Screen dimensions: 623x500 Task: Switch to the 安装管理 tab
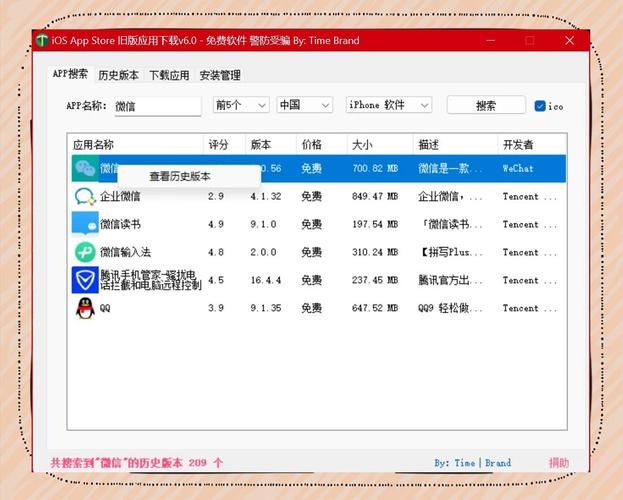pos(220,75)
